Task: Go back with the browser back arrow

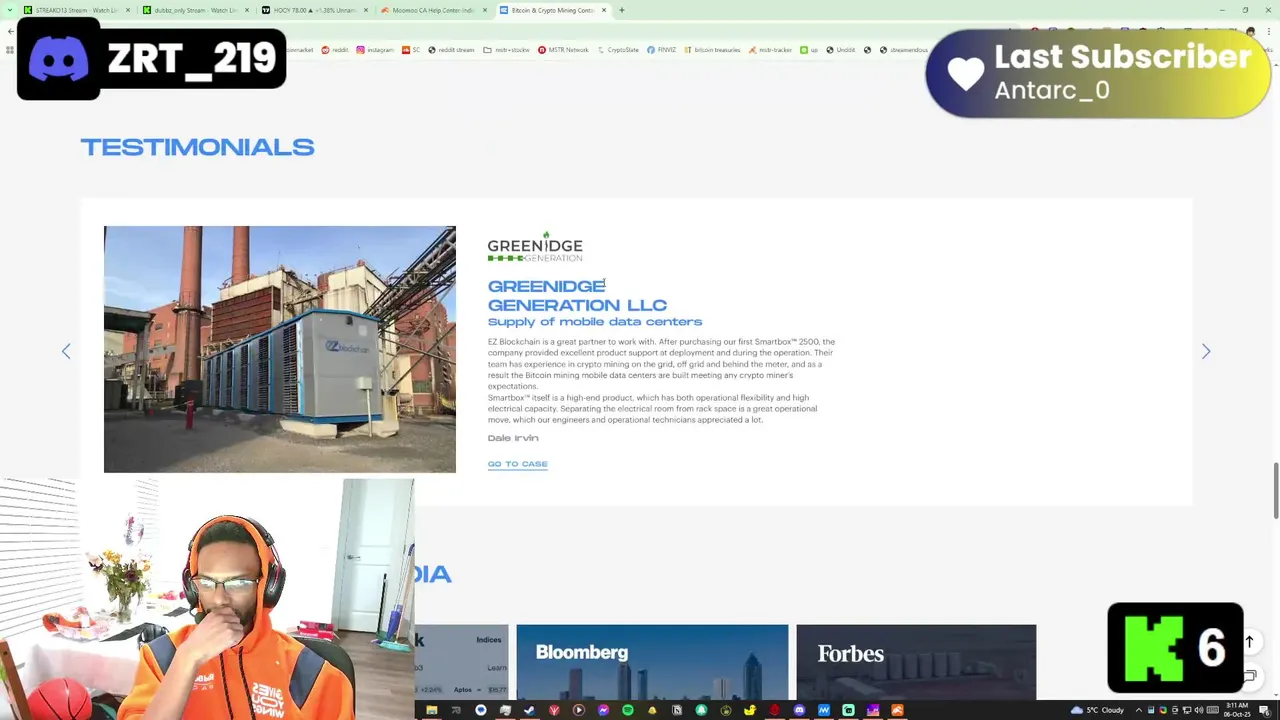Action: pyautogui.click(x=9, y=31)
